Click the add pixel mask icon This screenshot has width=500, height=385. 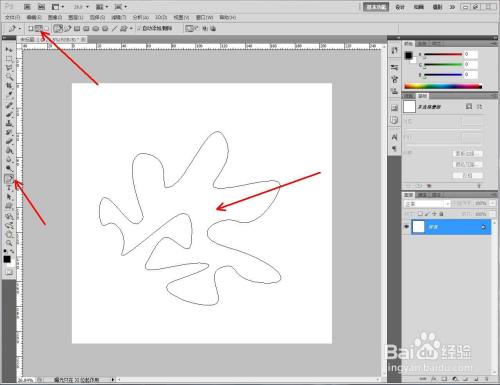469,107
